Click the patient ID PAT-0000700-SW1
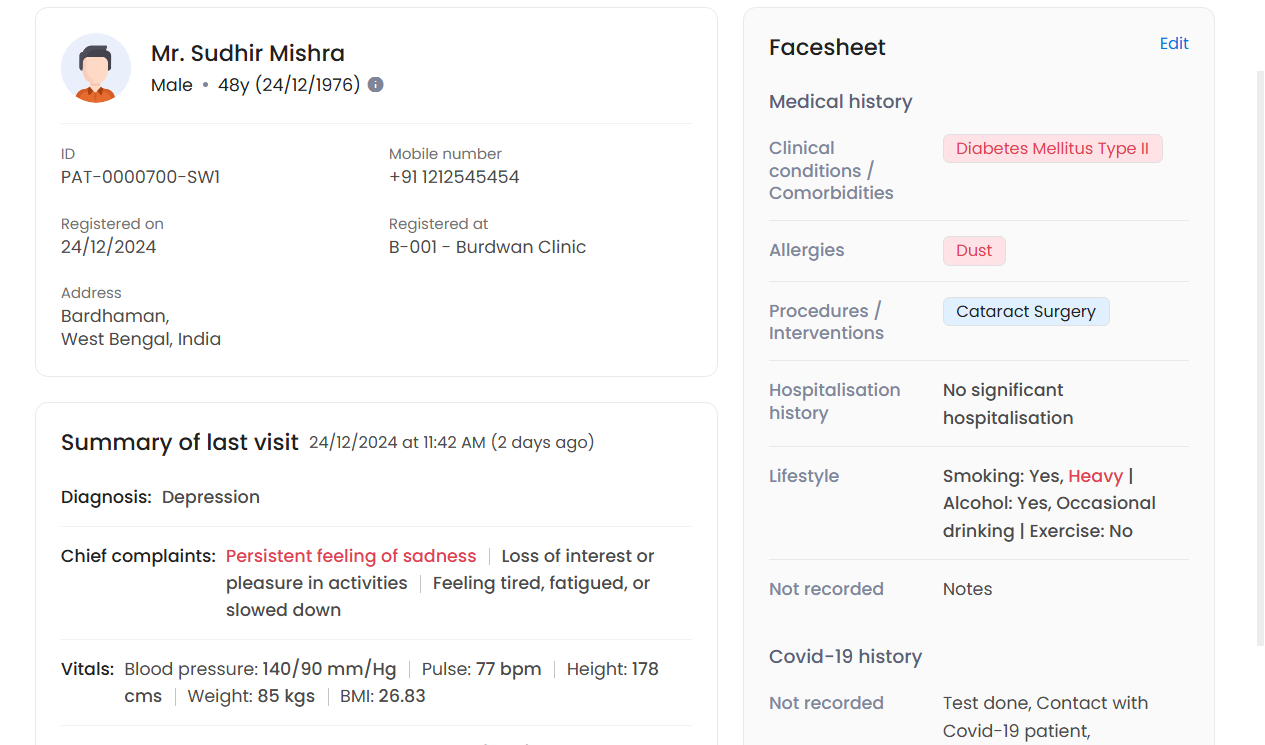1265x745 pixels. click(141, 177)
